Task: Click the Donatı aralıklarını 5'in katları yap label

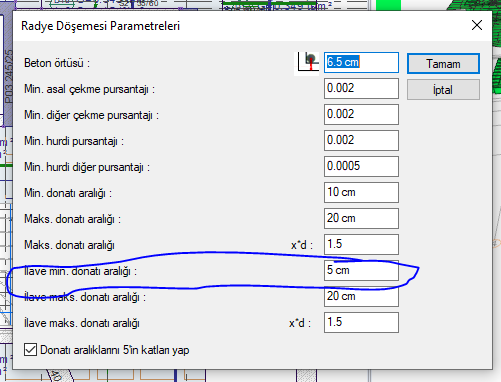Action: click(x=115, y=350)
